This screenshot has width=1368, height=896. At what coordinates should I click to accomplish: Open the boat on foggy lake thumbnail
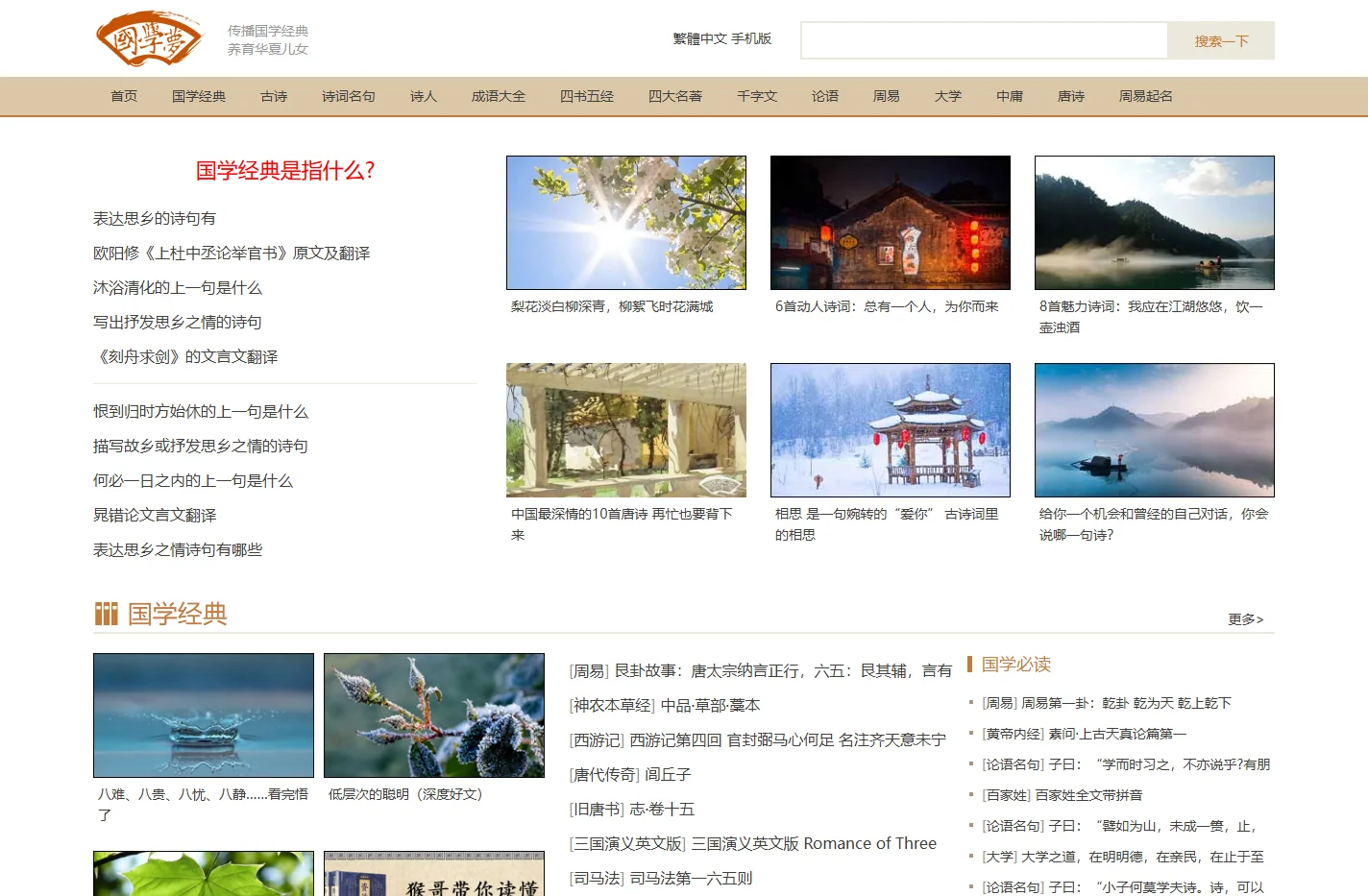click(x=1155, y=430)
